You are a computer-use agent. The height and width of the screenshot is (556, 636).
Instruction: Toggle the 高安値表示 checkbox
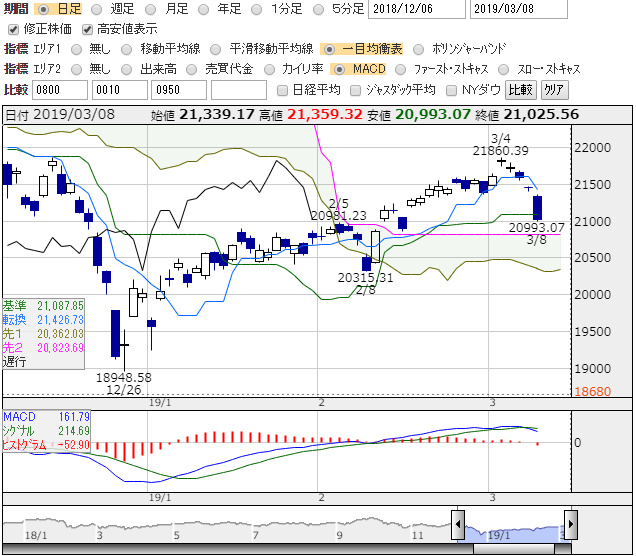87,29
